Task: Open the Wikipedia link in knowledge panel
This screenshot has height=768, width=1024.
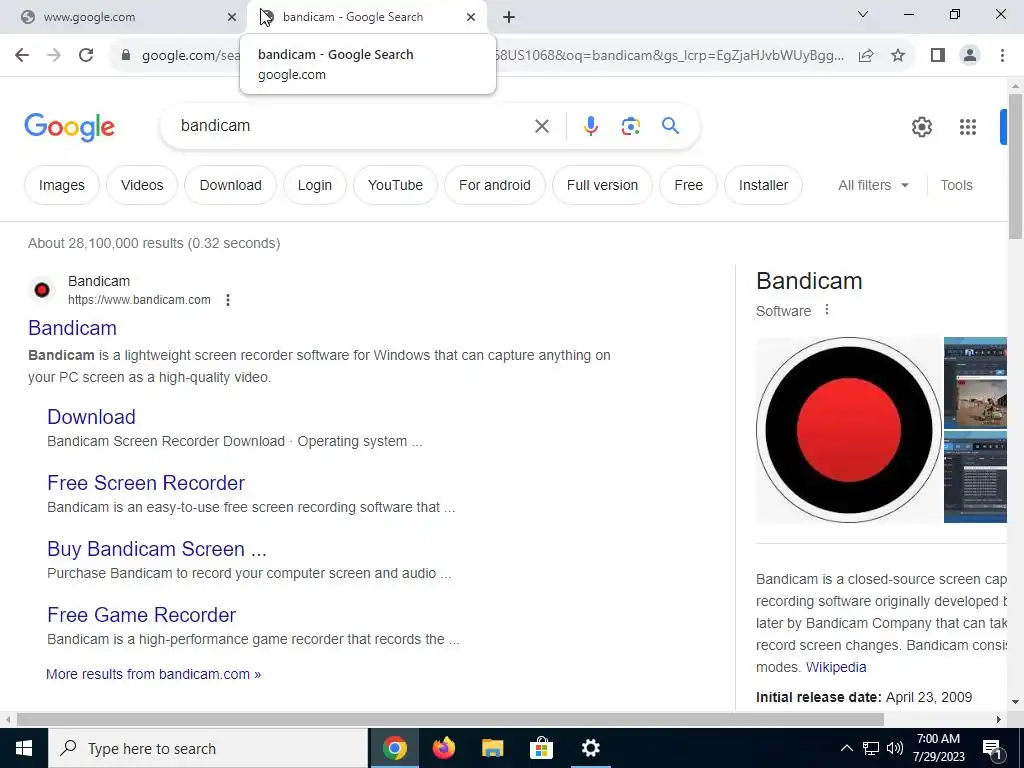Action: tap(836, 667)
